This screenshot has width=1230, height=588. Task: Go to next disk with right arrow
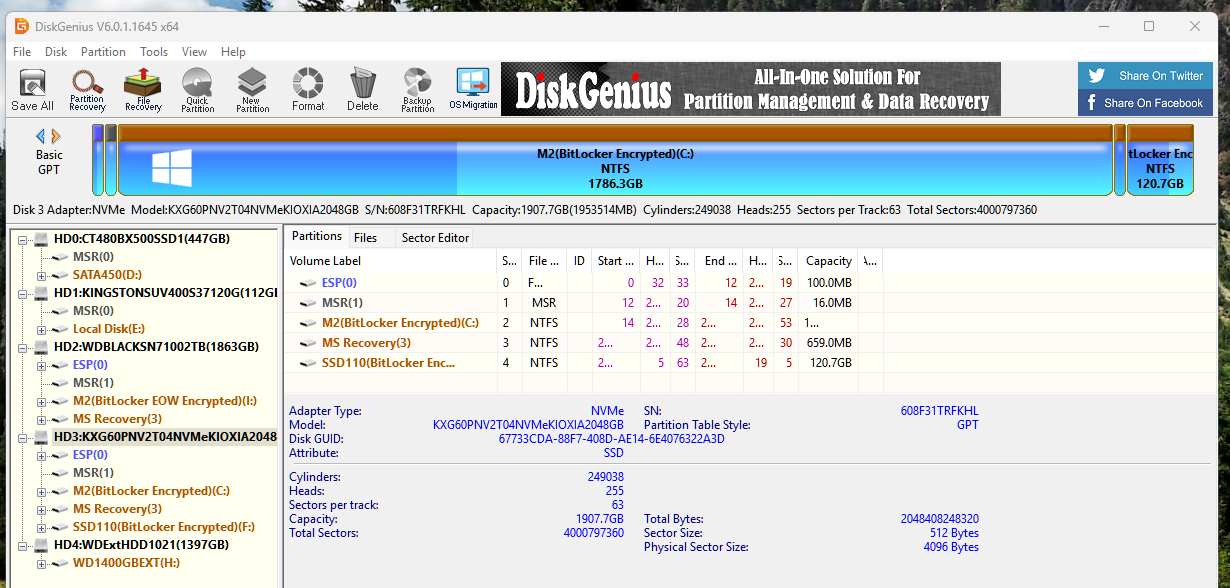tap(56, 136)
